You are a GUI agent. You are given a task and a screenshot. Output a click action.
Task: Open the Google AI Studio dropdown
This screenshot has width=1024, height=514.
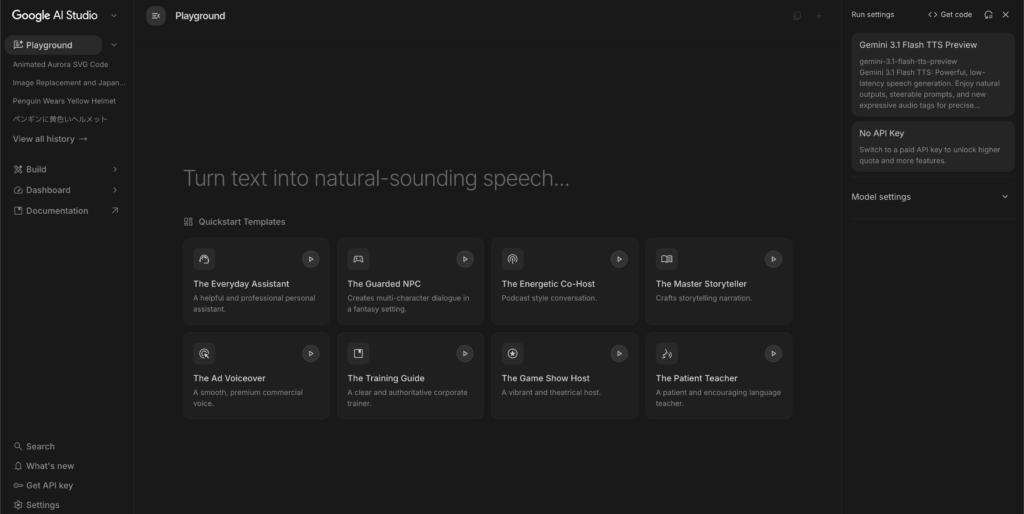114,15
